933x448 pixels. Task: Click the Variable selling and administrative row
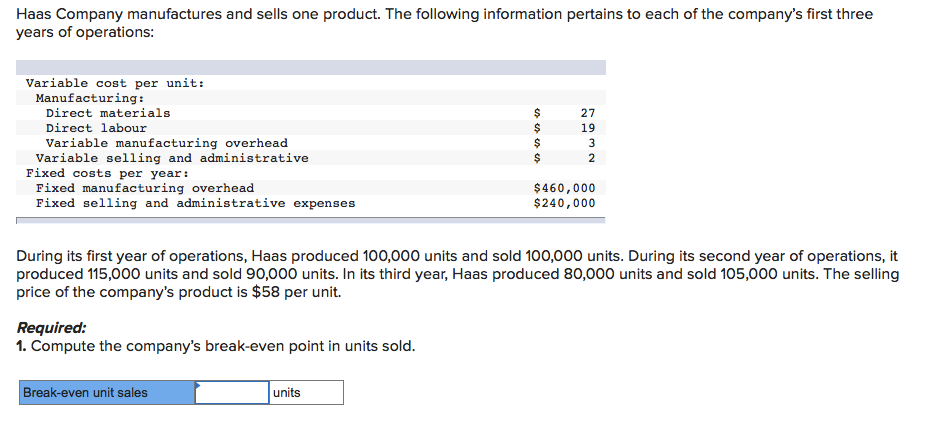(x=172, y=158)
